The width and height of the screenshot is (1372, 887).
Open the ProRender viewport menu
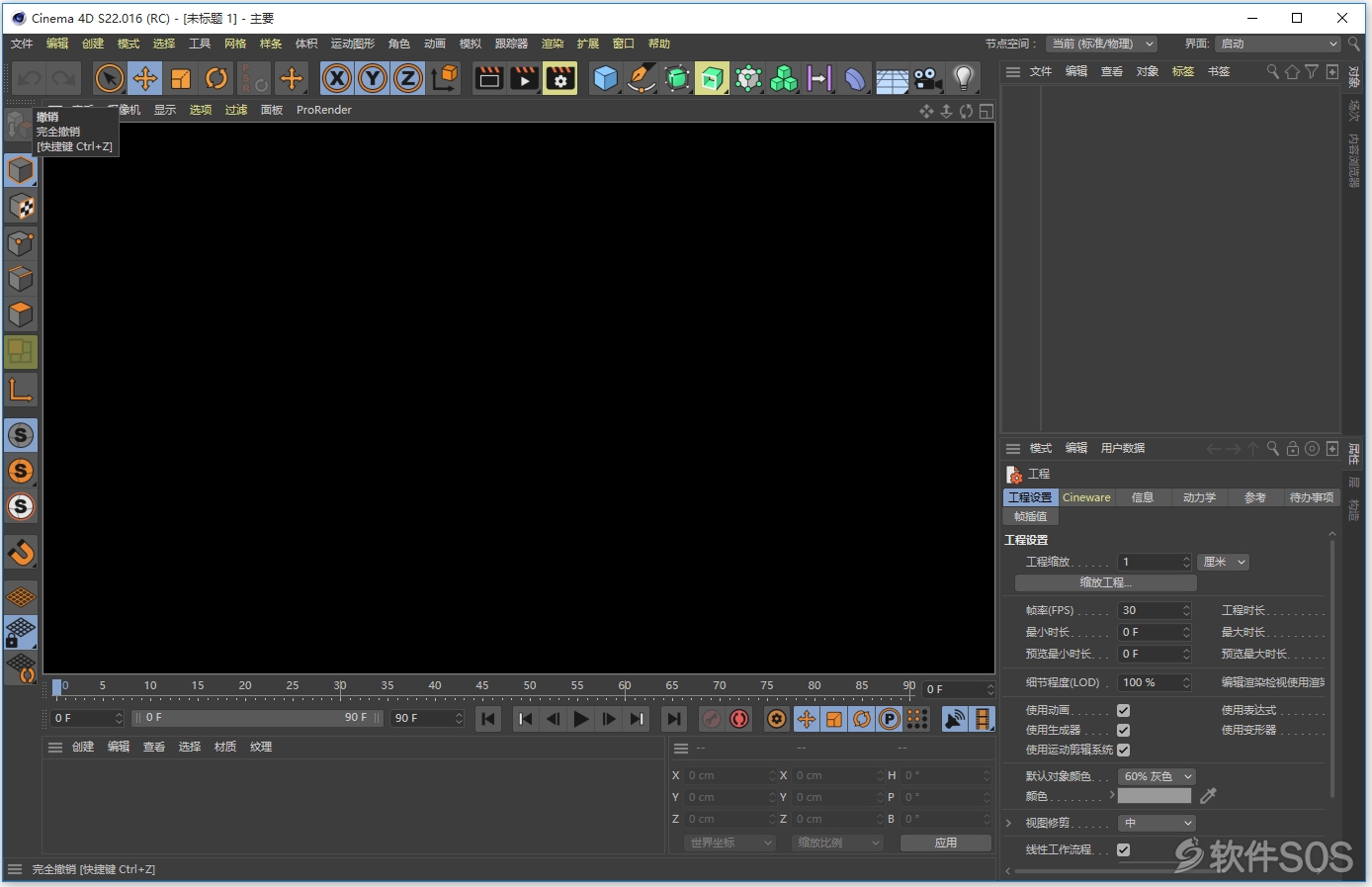tap(323, 110)
